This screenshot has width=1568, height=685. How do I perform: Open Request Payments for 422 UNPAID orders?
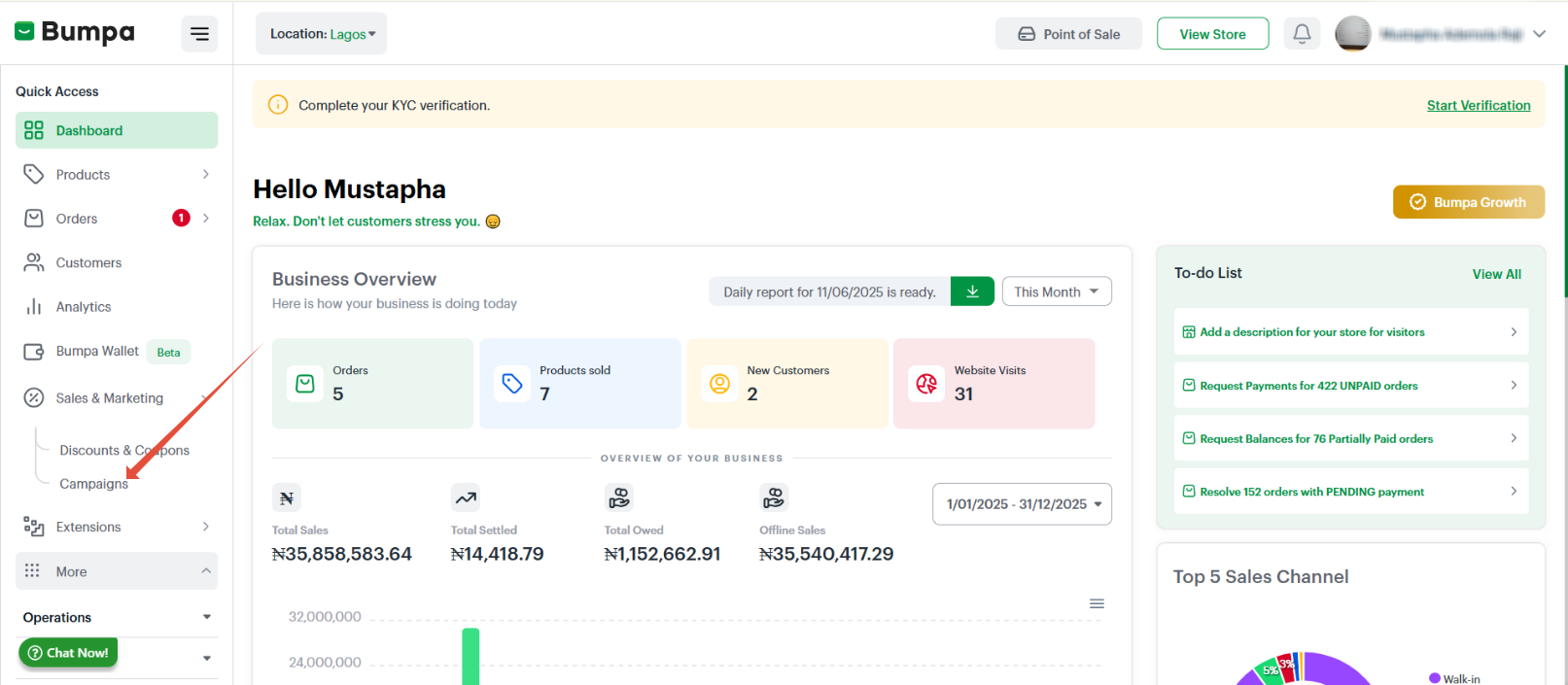pyautogui.click(x=1351, y=386)
